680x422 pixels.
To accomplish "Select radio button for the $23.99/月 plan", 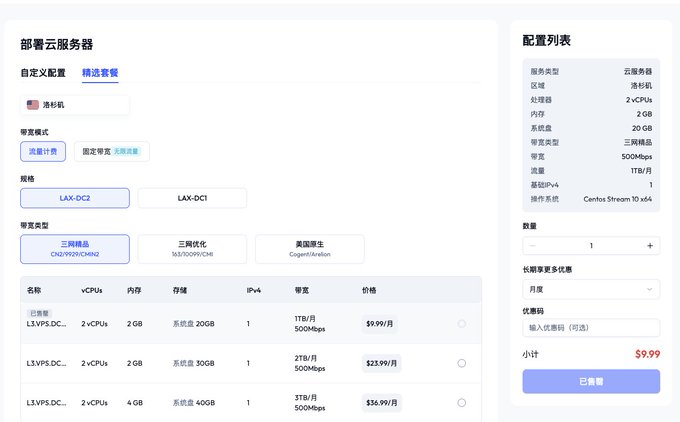I will 461,363.
